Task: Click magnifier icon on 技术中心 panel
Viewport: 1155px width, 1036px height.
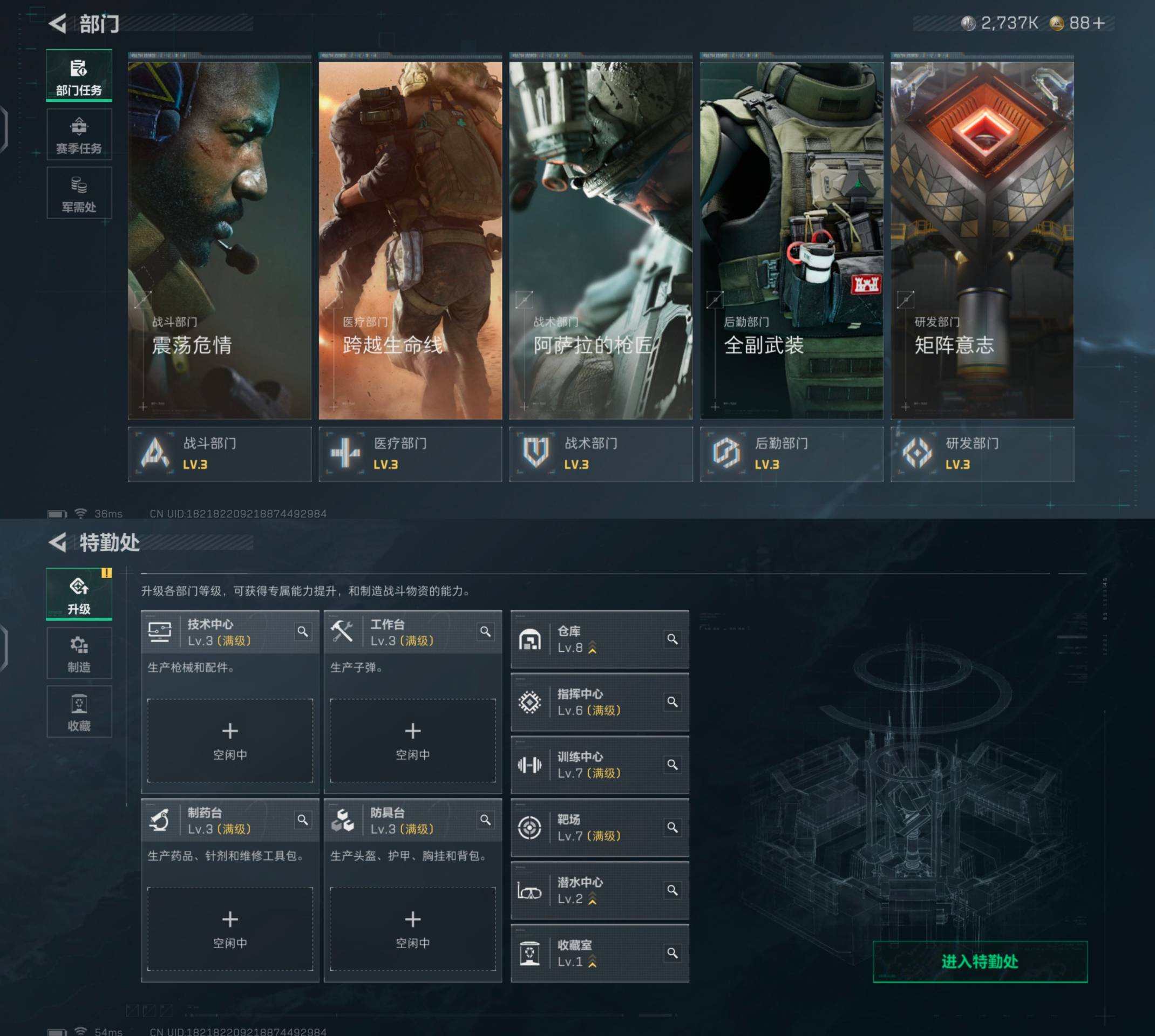Action: [303, 631]
